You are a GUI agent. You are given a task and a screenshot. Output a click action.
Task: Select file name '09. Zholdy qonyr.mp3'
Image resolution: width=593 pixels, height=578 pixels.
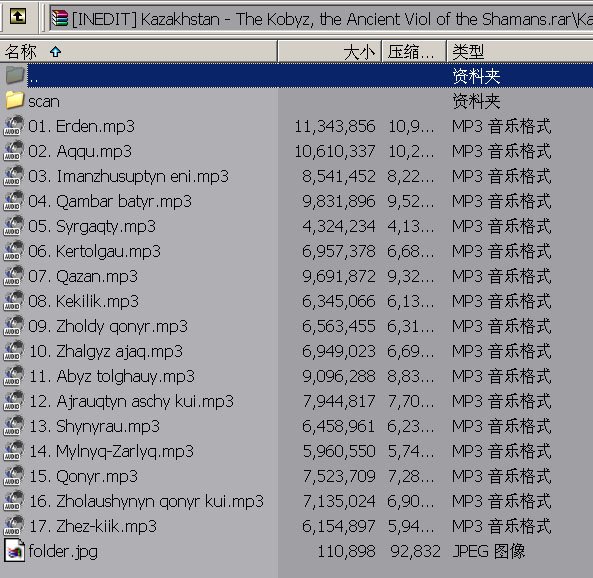pos(108,326)
